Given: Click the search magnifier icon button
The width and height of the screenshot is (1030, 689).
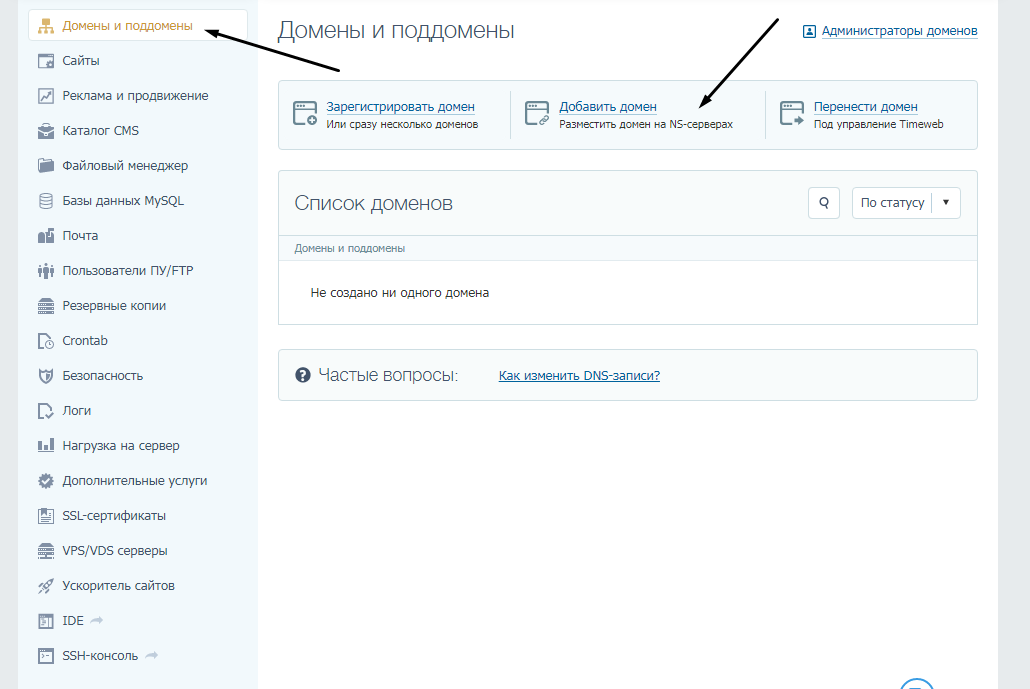Looking at the screenshot, I should click(823, 203).
